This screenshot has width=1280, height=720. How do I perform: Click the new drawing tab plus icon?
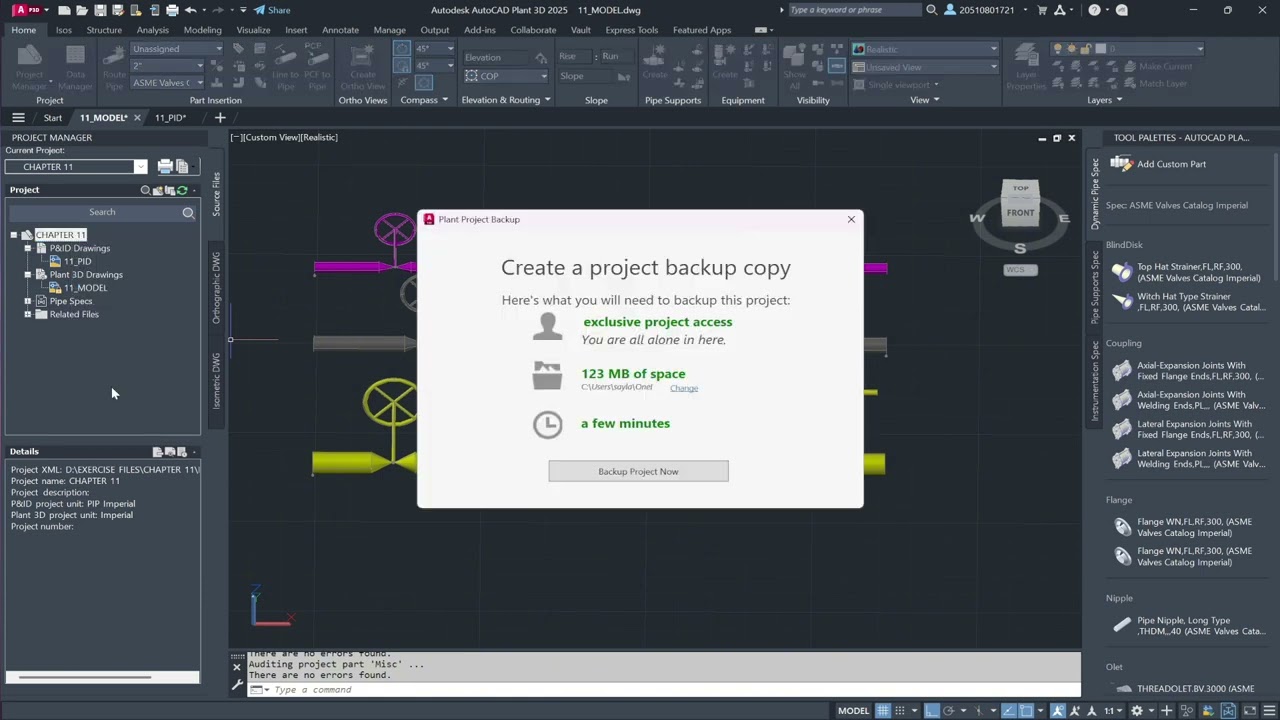coord(220,118)
